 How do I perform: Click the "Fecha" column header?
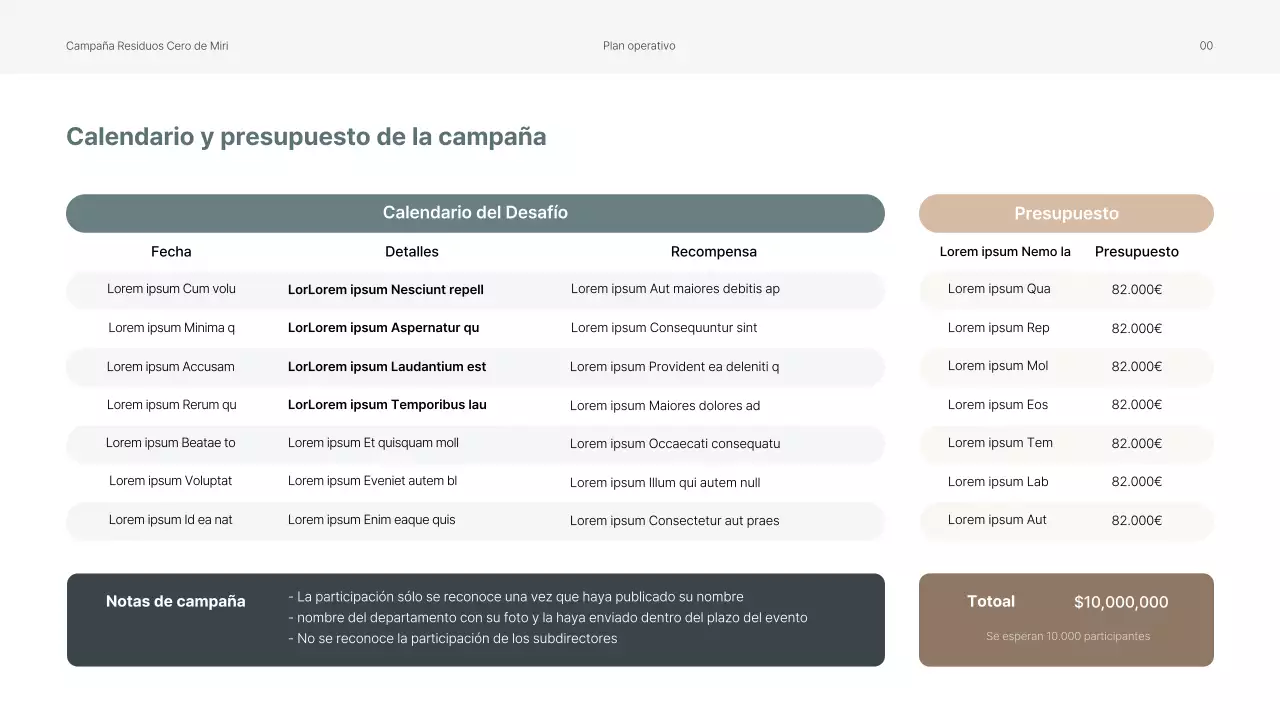coord(171,252)
